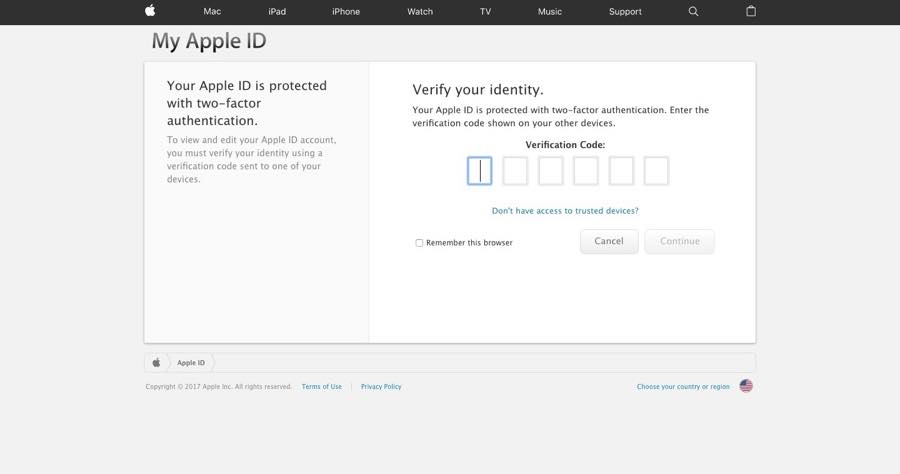Check the Remember this browser checkbox
Screen dimensions: 900x474
click(x=419, y=243)
